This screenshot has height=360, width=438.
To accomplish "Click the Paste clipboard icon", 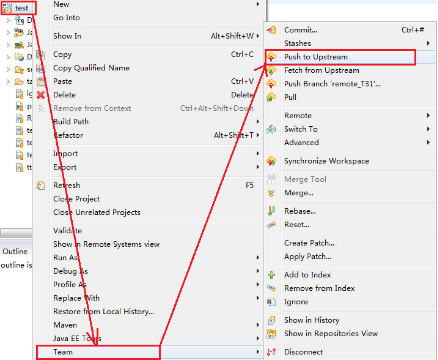I will tap(41, 81).
